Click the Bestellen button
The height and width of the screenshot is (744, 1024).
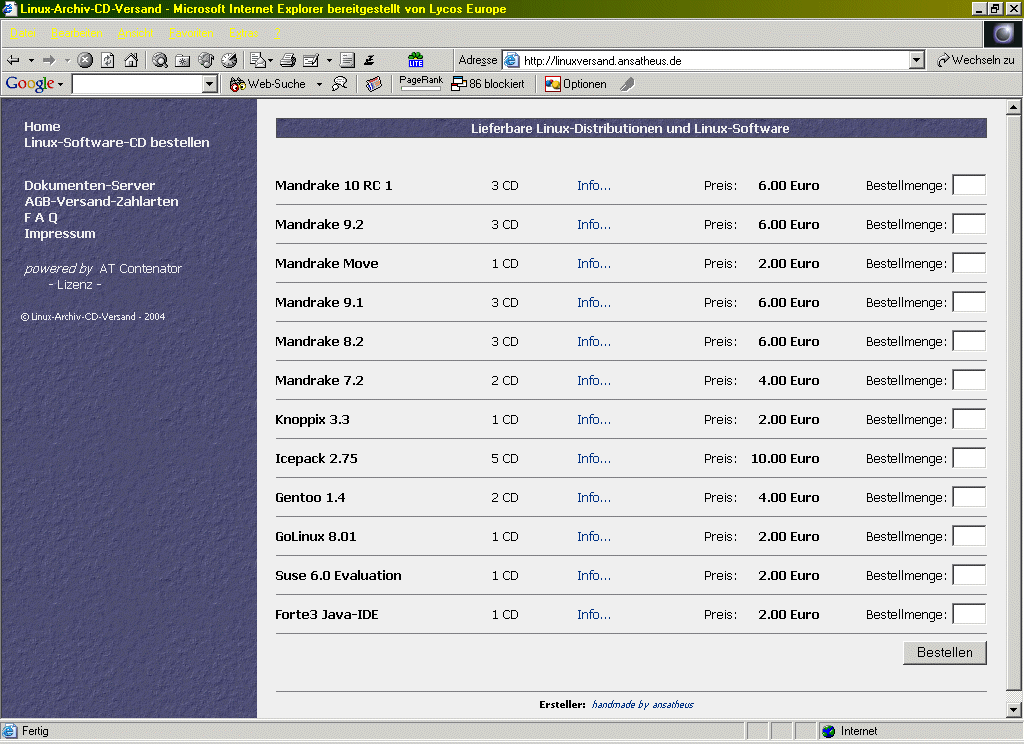(x=944, y=653)
